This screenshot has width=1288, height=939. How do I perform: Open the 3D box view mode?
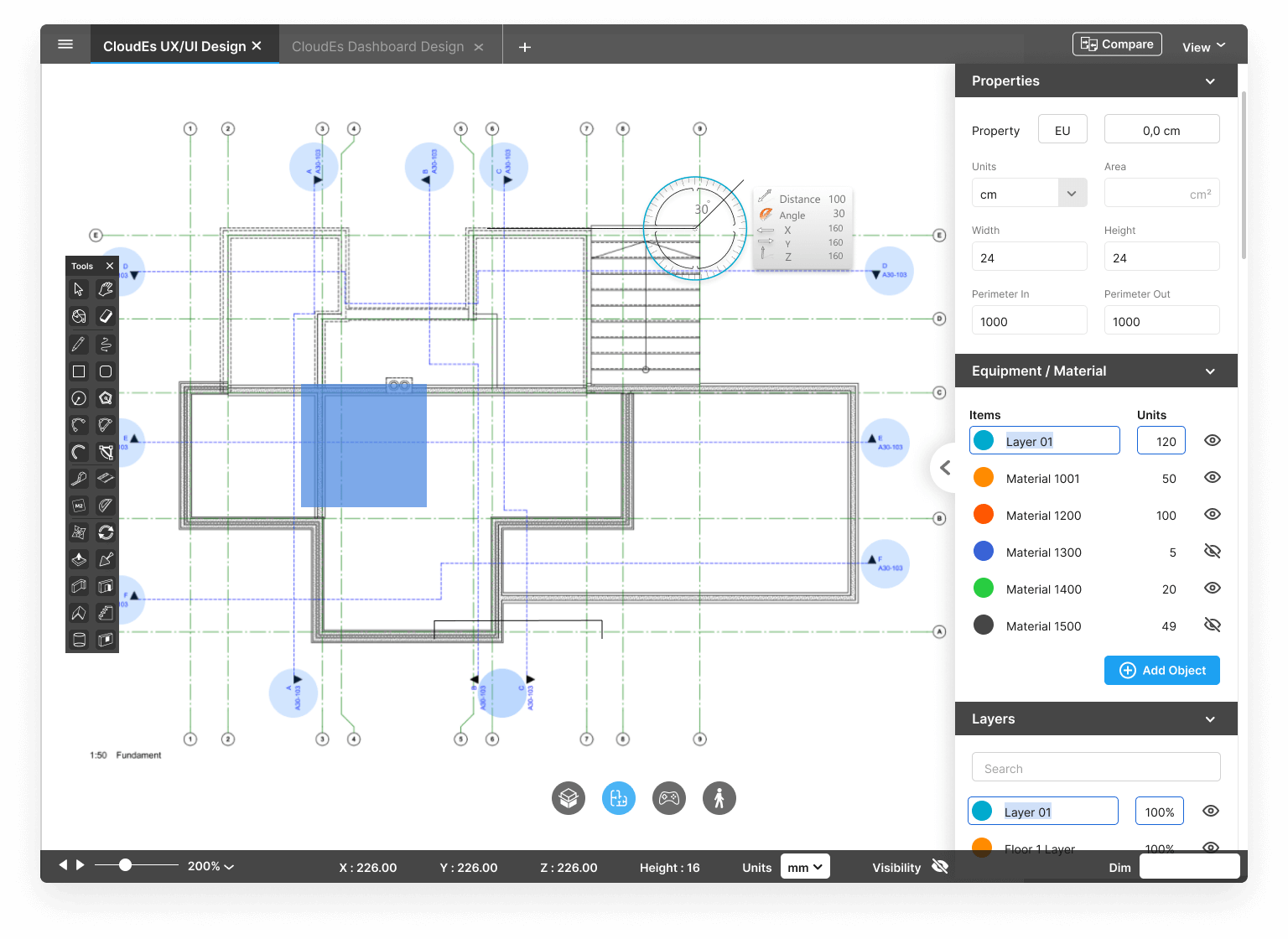pos(568,798)
